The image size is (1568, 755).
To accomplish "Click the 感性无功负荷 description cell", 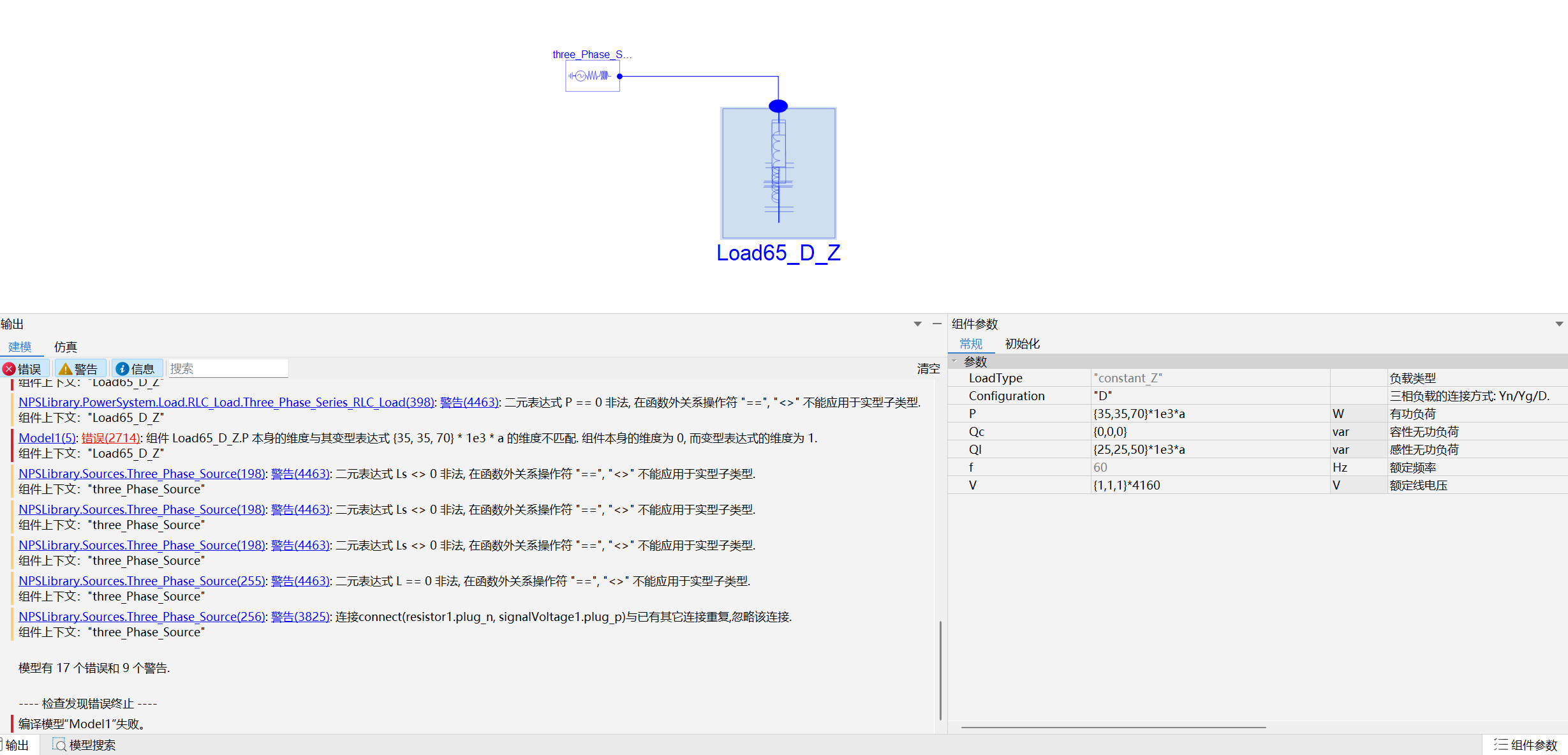I will [x=1477, y=449].
